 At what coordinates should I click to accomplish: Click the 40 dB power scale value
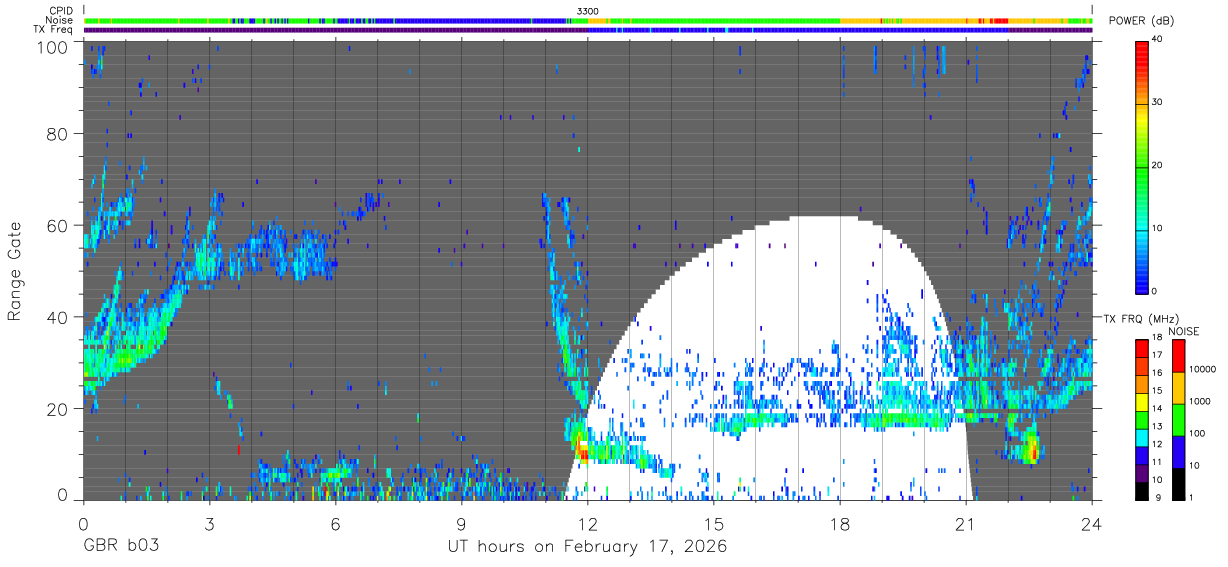pos(1158,40)
